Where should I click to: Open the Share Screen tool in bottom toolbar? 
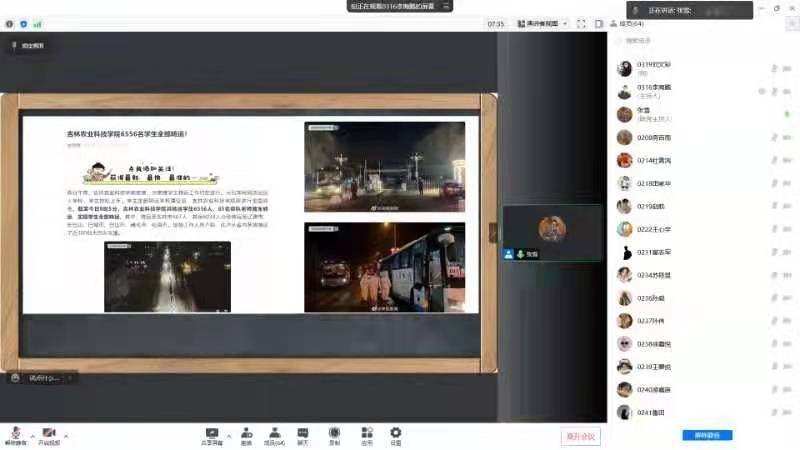coord(211,435)
